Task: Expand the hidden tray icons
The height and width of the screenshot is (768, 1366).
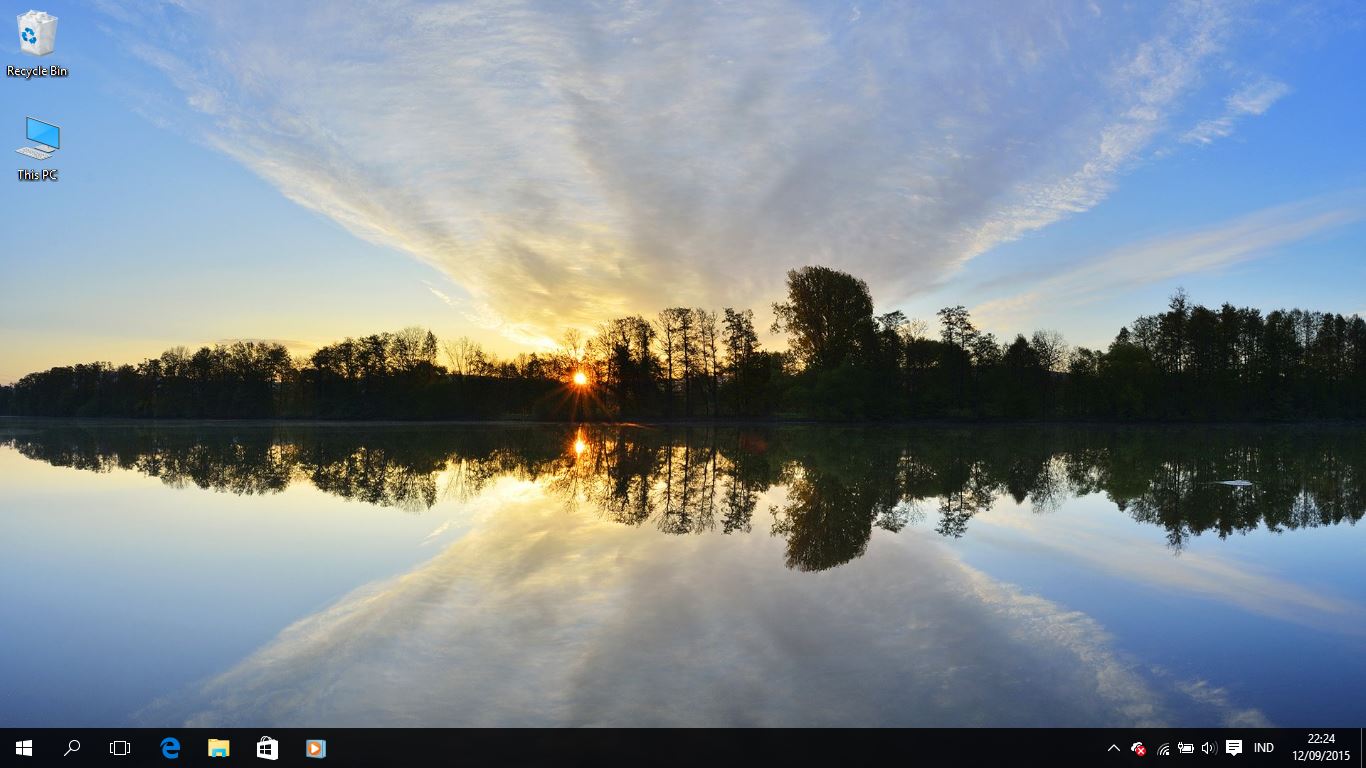Action: click(1113, 747)
